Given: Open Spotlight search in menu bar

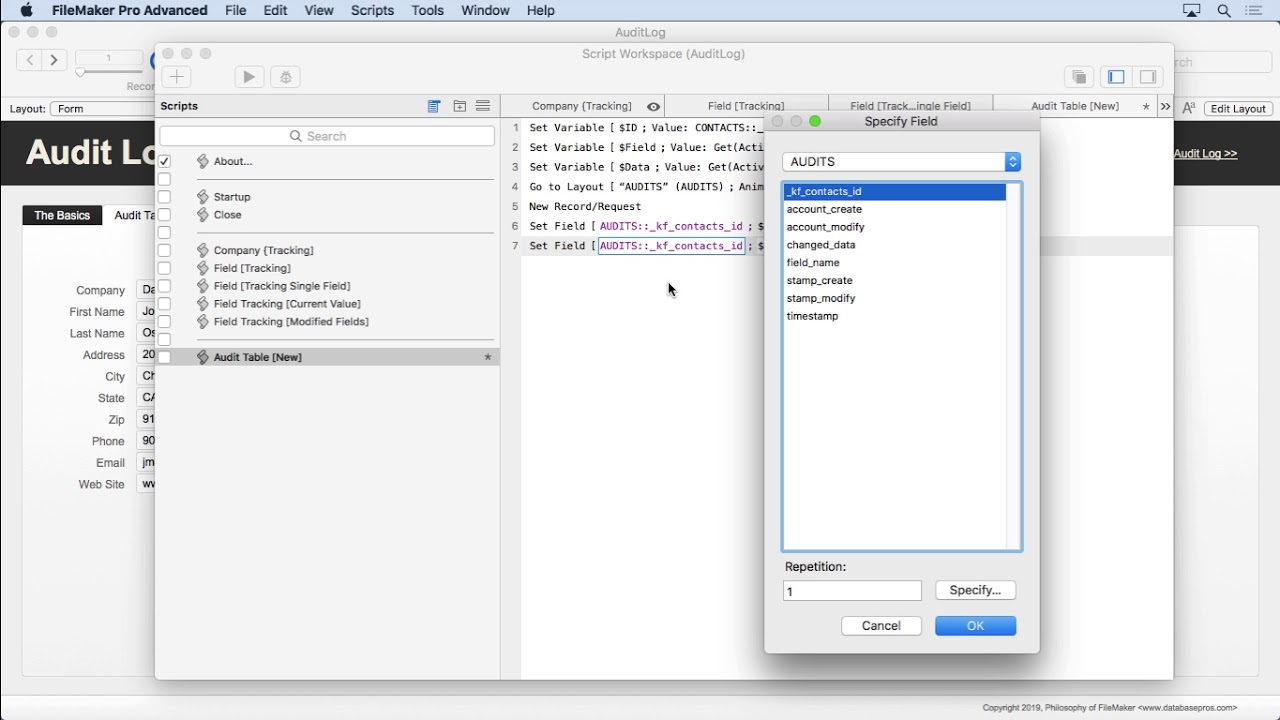Looking at the screenshot, I should (x=1224, y=10).
